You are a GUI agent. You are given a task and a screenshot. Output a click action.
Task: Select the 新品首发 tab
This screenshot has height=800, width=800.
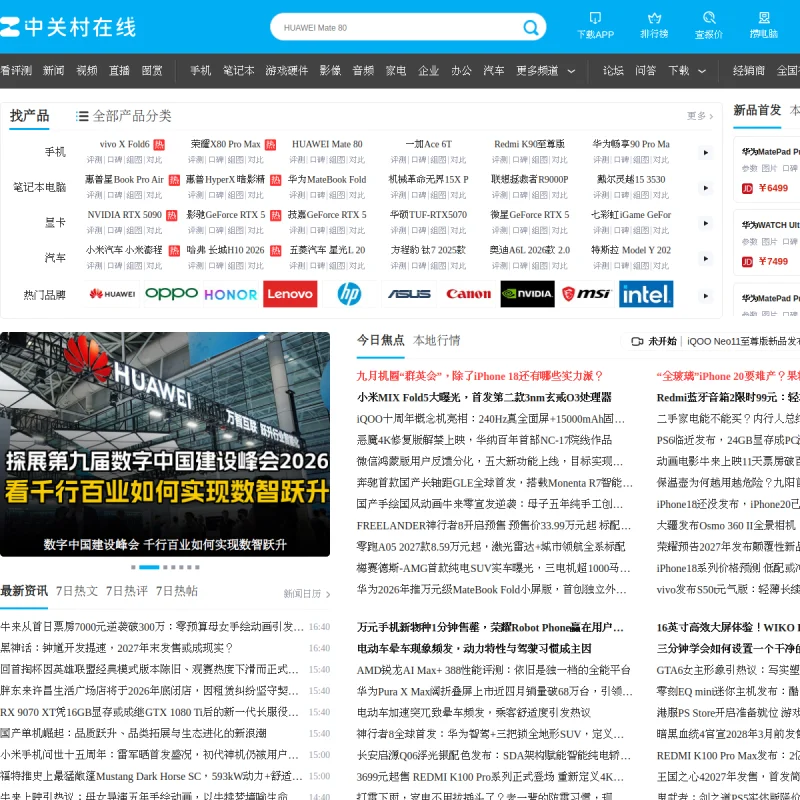(x=757, y=110)
